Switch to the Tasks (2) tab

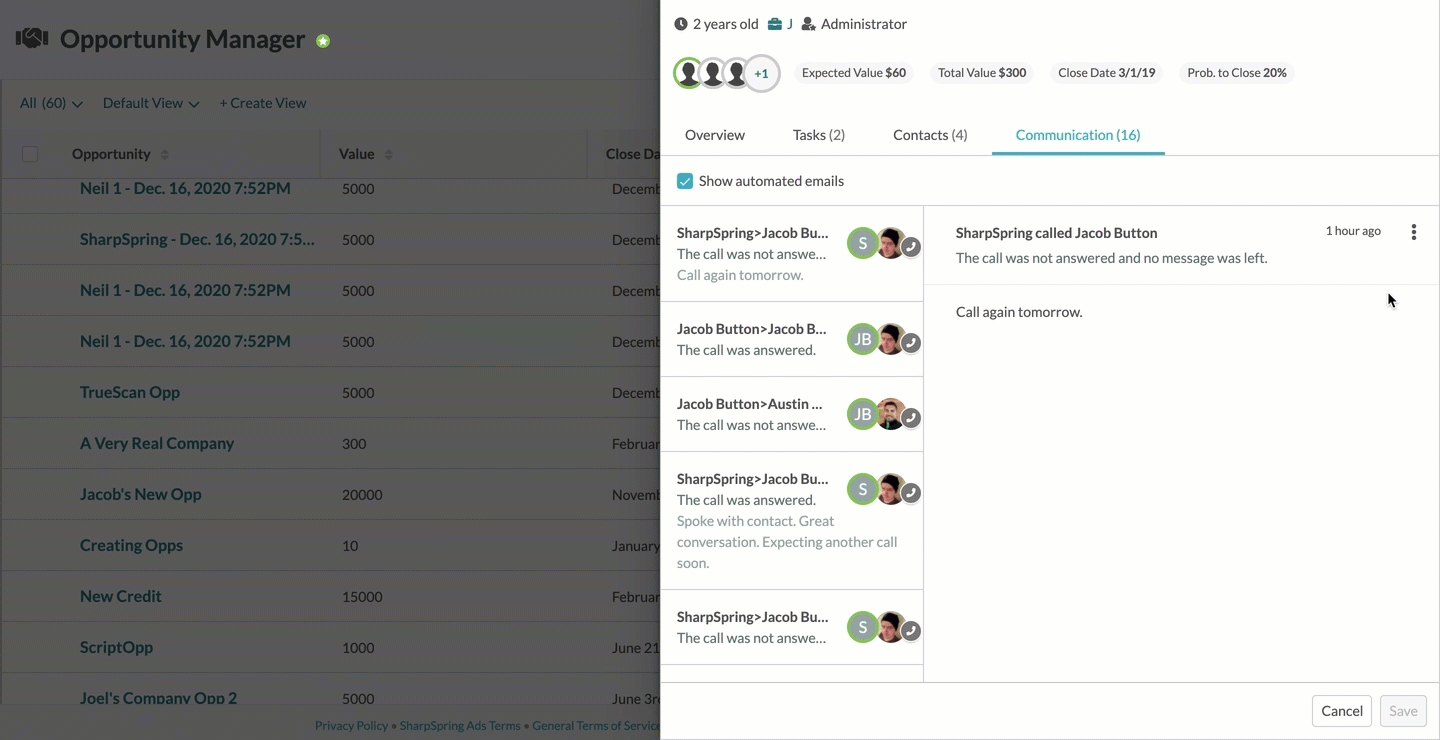coord(819,135)
